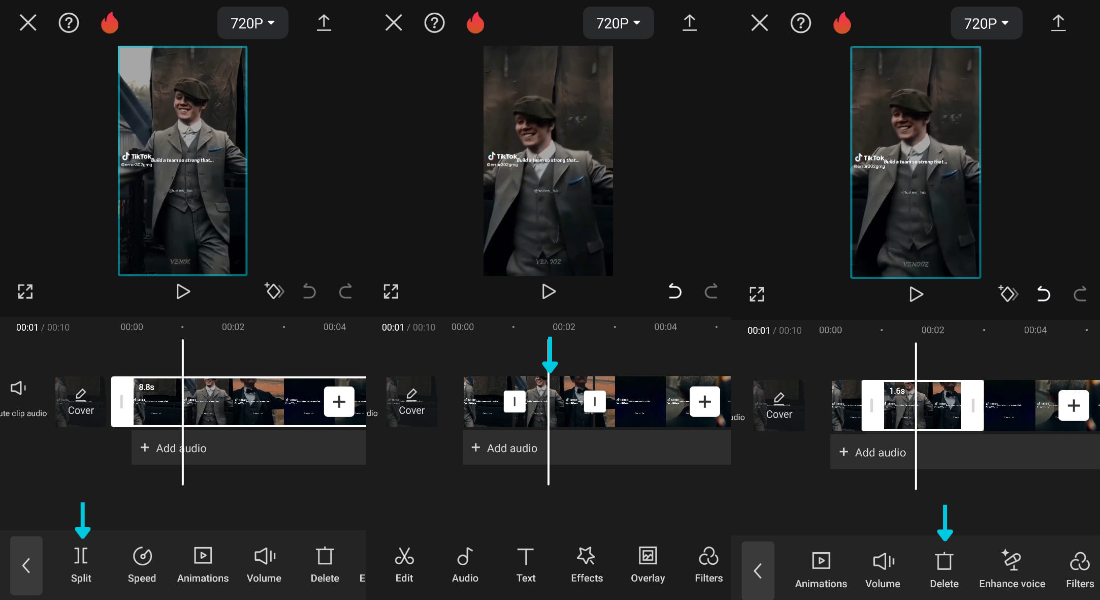Redo action in left panel
Screen dimensions: 1100x600
coord(345,291)
